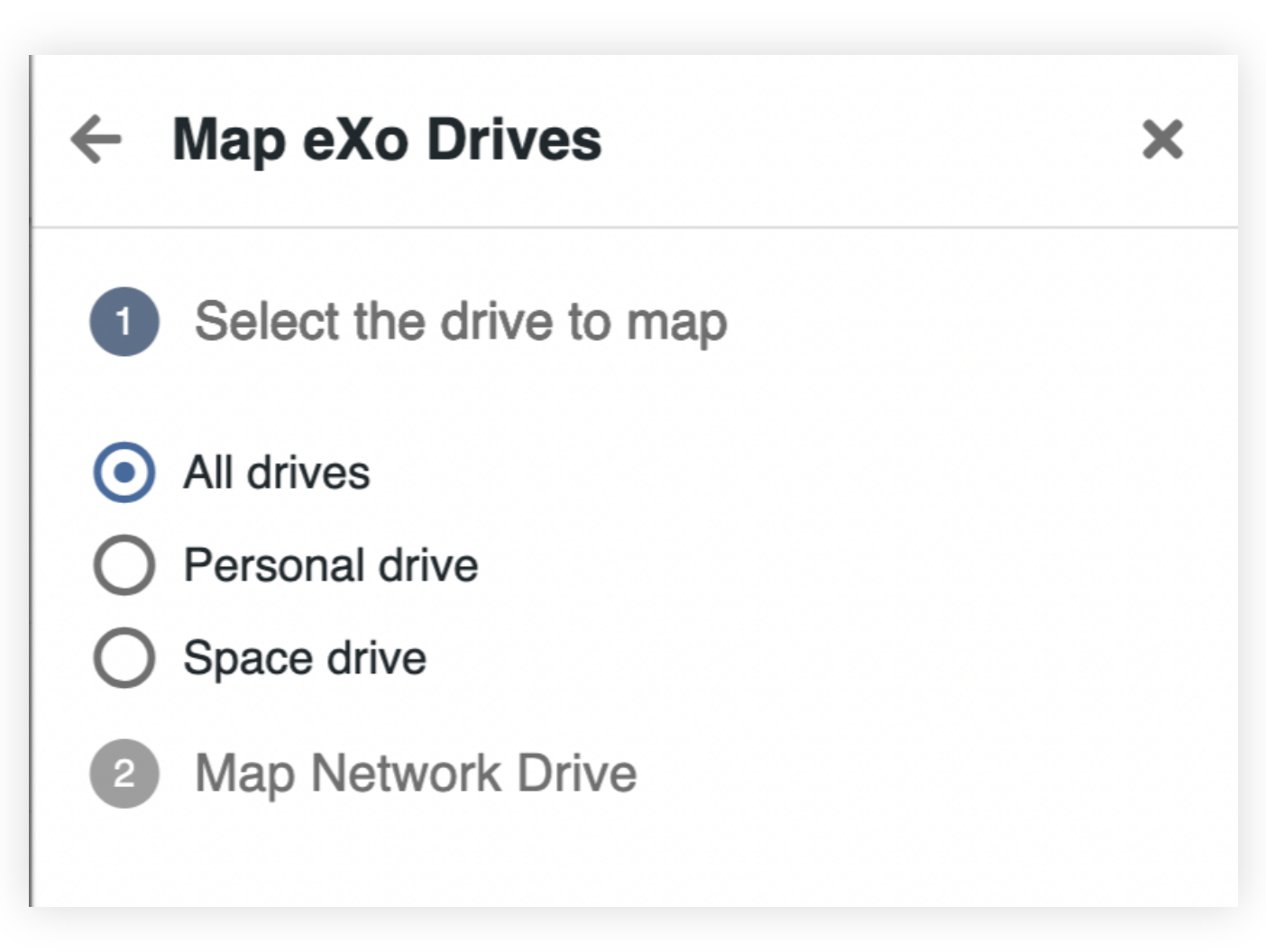The image size is (1266, 952).
Task: Open step 2 via its gray circle
Action: [124, 773]
